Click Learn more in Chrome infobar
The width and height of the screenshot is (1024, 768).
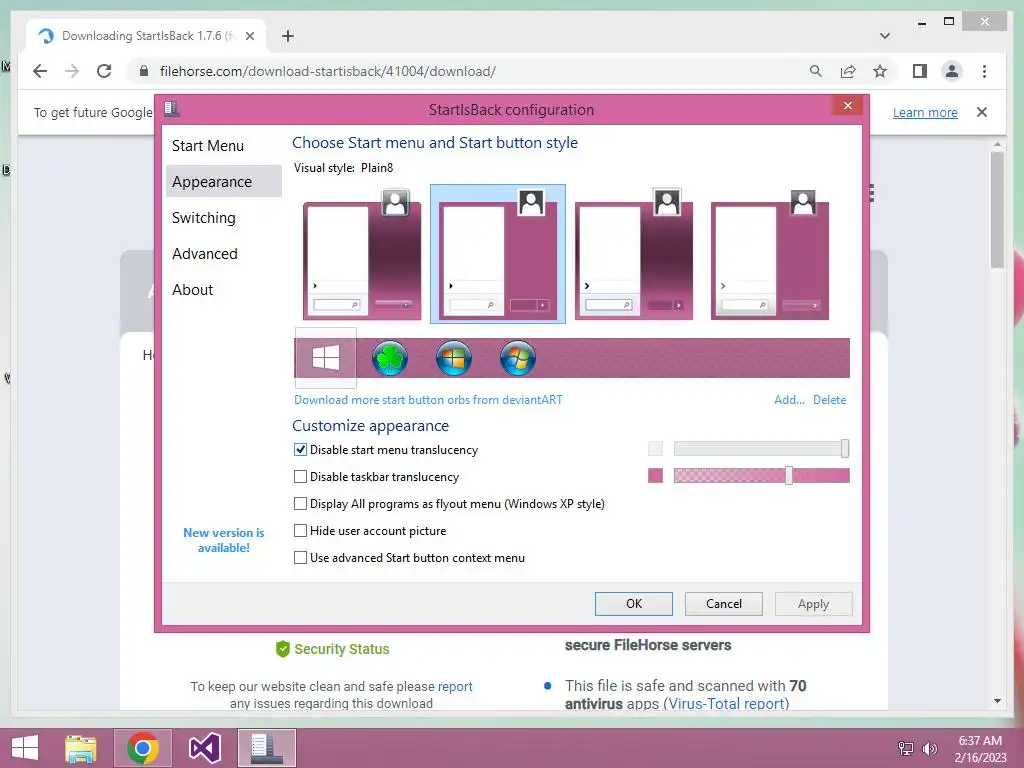coord(925,112)
